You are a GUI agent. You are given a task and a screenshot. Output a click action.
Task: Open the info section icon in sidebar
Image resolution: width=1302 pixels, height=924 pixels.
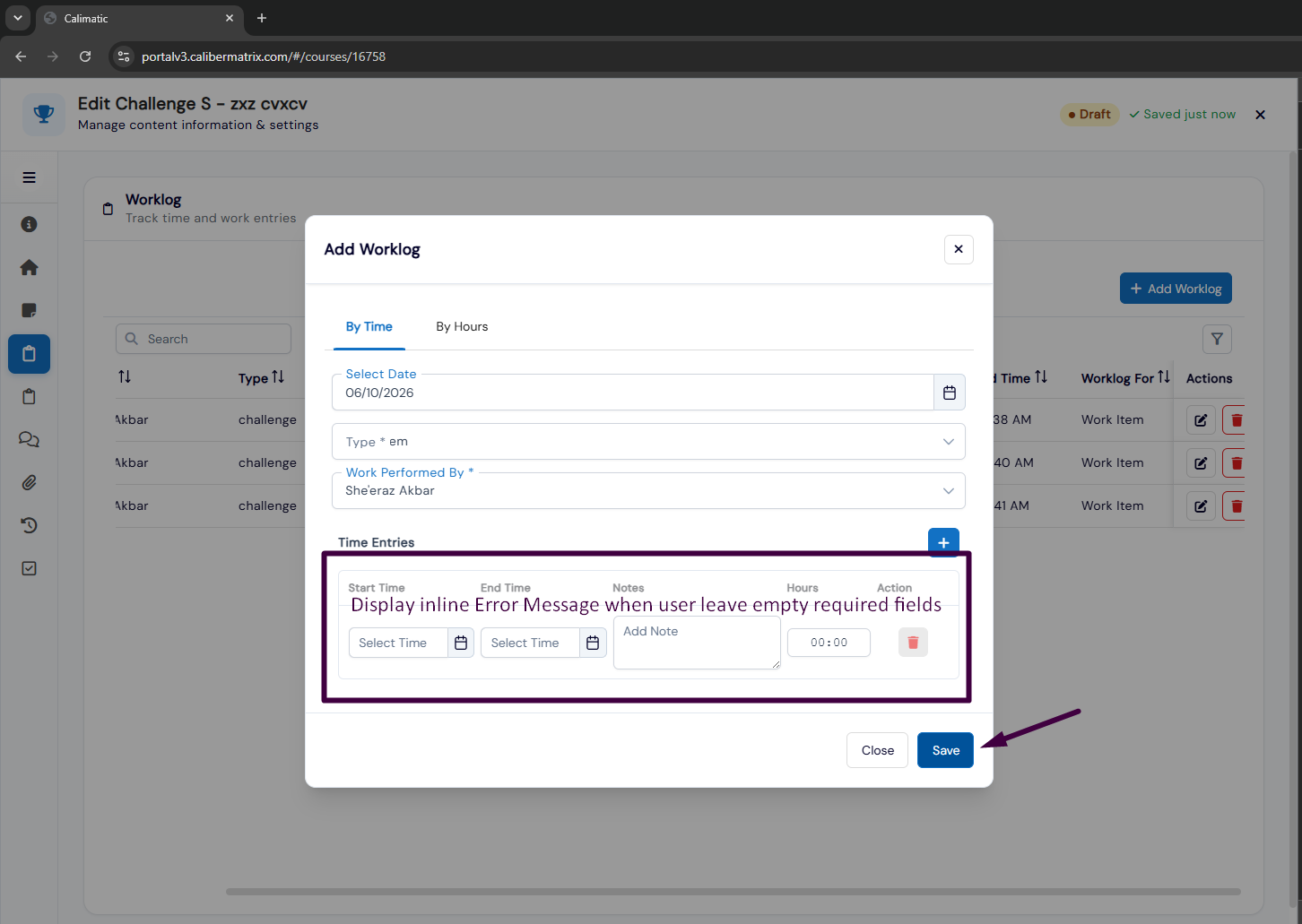click(x=29, y=224)
